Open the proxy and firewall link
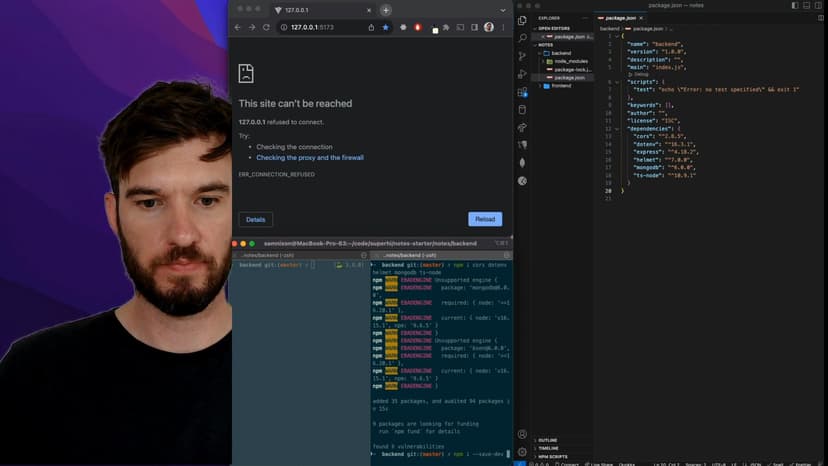The image size is (828, 466). (x=309, y=157)
